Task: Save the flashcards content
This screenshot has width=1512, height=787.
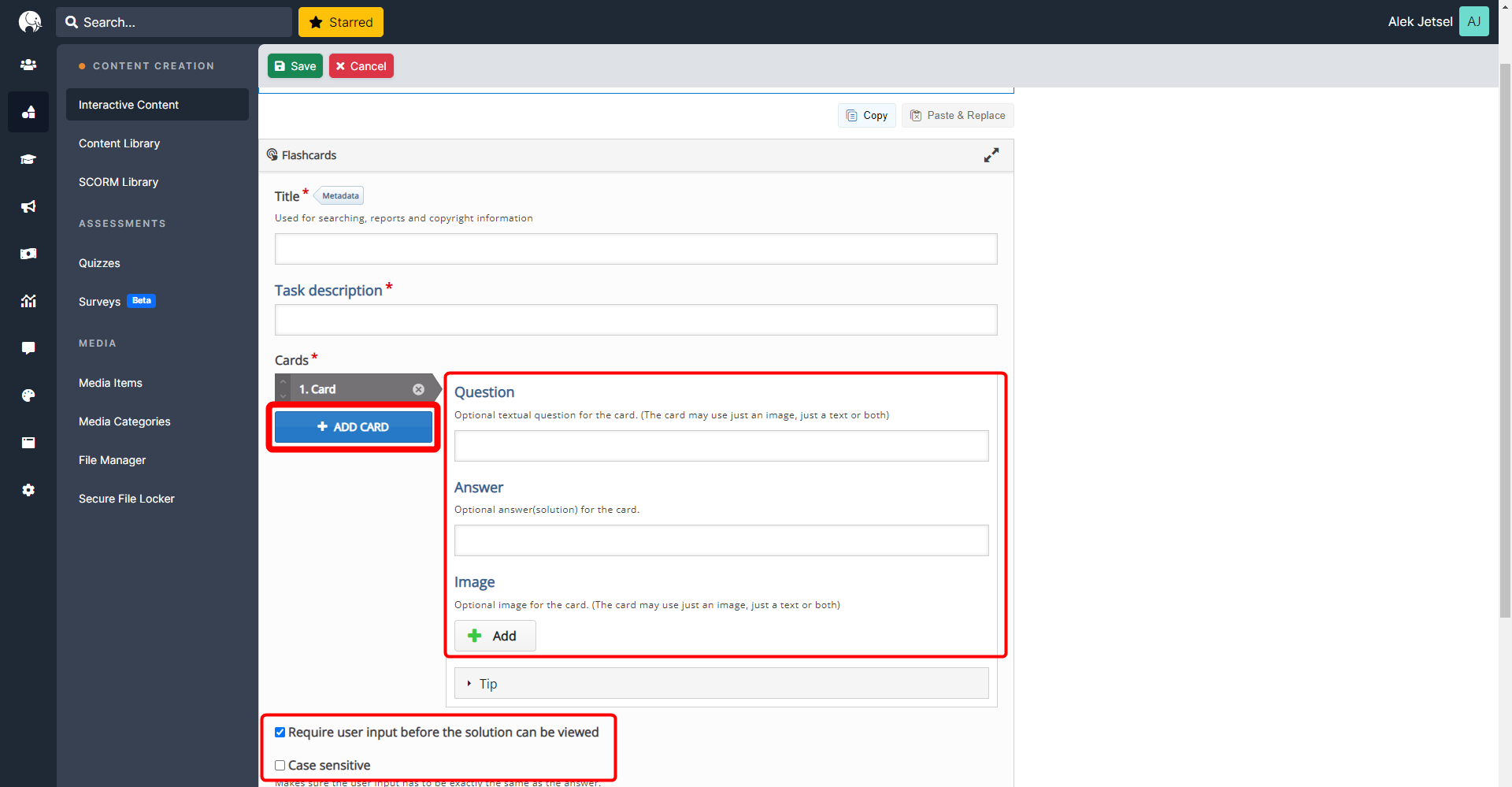Action: (x=295, y=66)
